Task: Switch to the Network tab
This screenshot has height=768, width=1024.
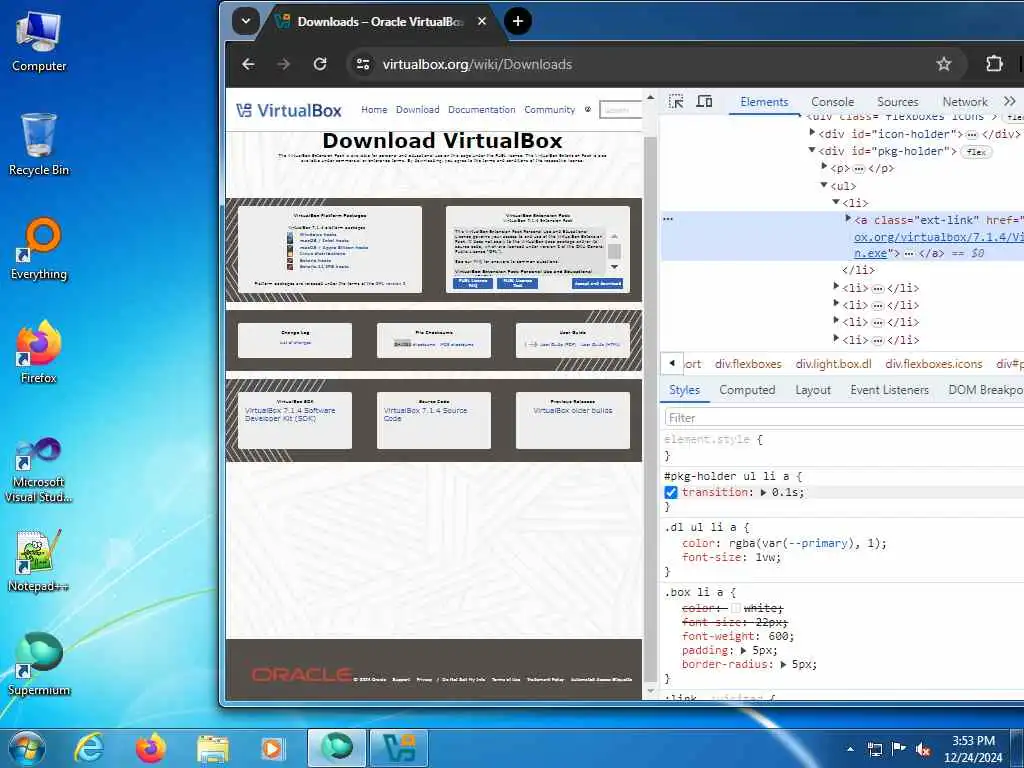Action: tap(965, 102)
